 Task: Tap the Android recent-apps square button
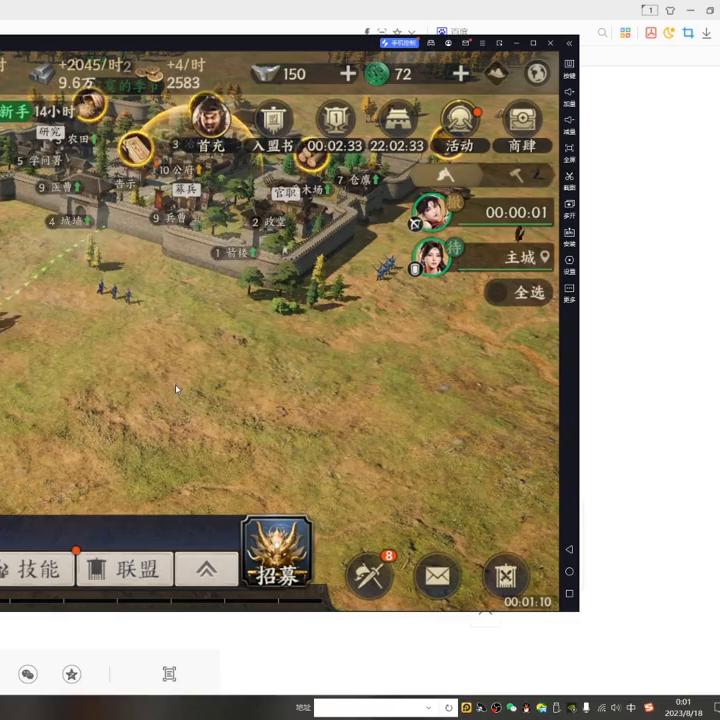click(x=569, y=594)
